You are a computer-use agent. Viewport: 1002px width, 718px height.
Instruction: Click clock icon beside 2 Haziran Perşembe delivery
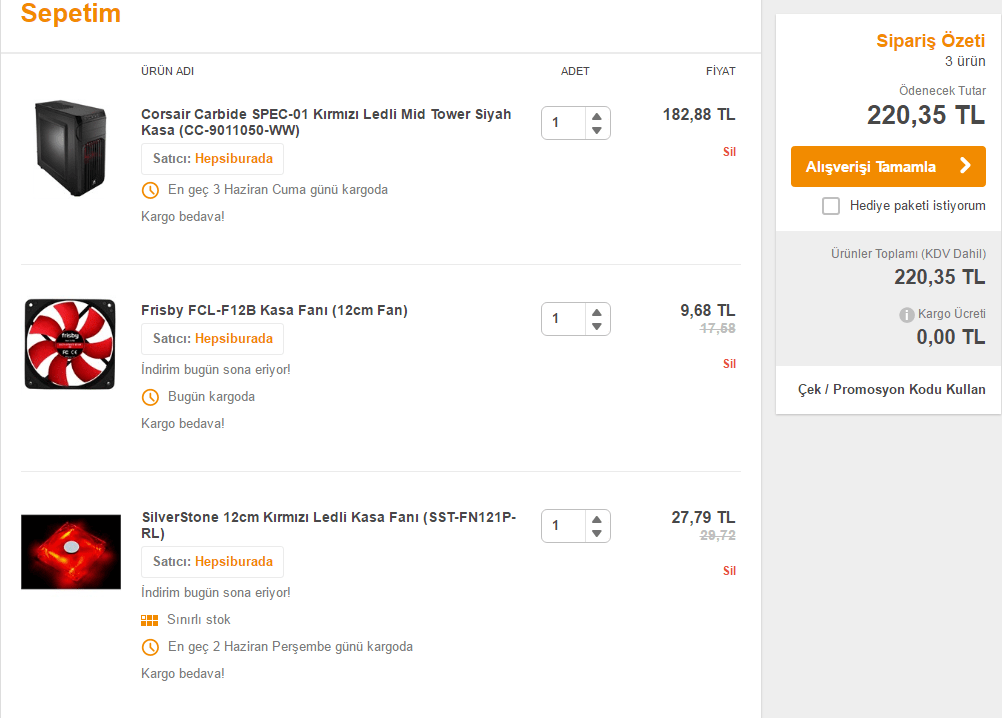[x=150, y=647]
